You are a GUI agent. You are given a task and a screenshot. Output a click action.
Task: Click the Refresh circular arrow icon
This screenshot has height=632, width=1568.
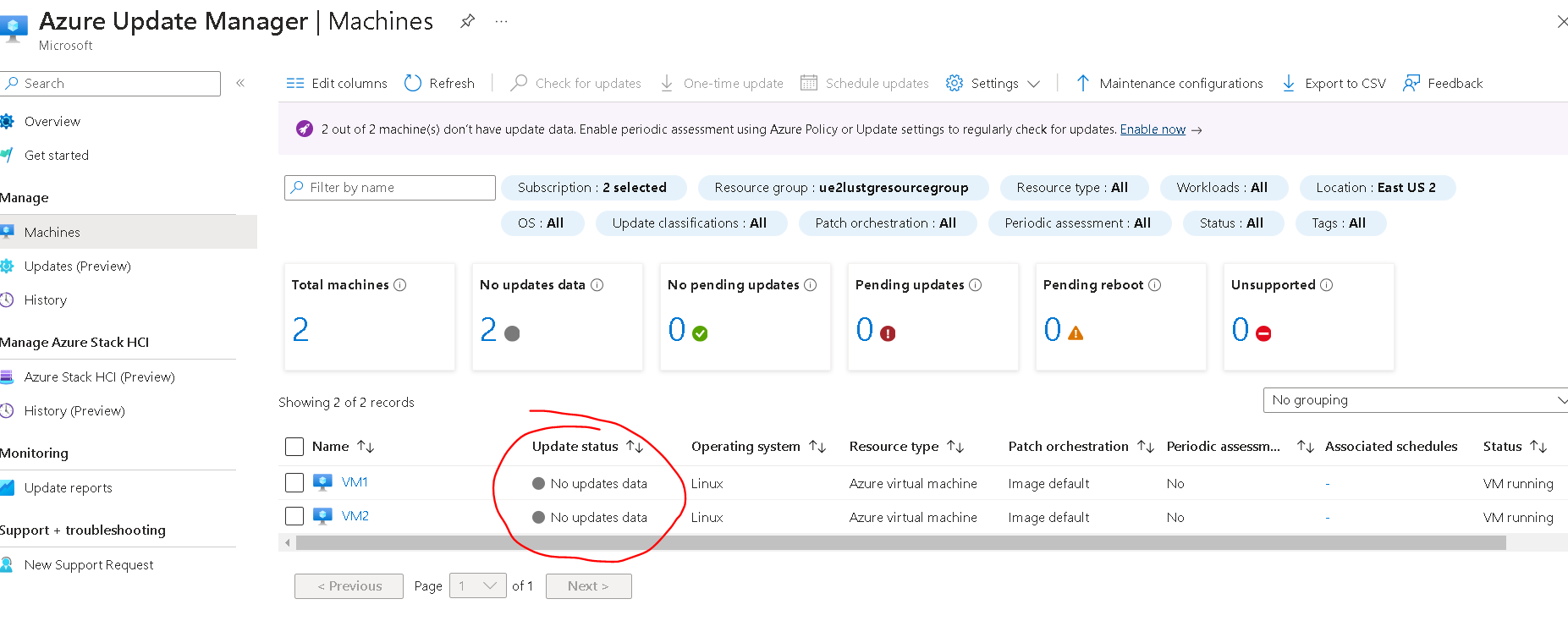tap(413, 83)
